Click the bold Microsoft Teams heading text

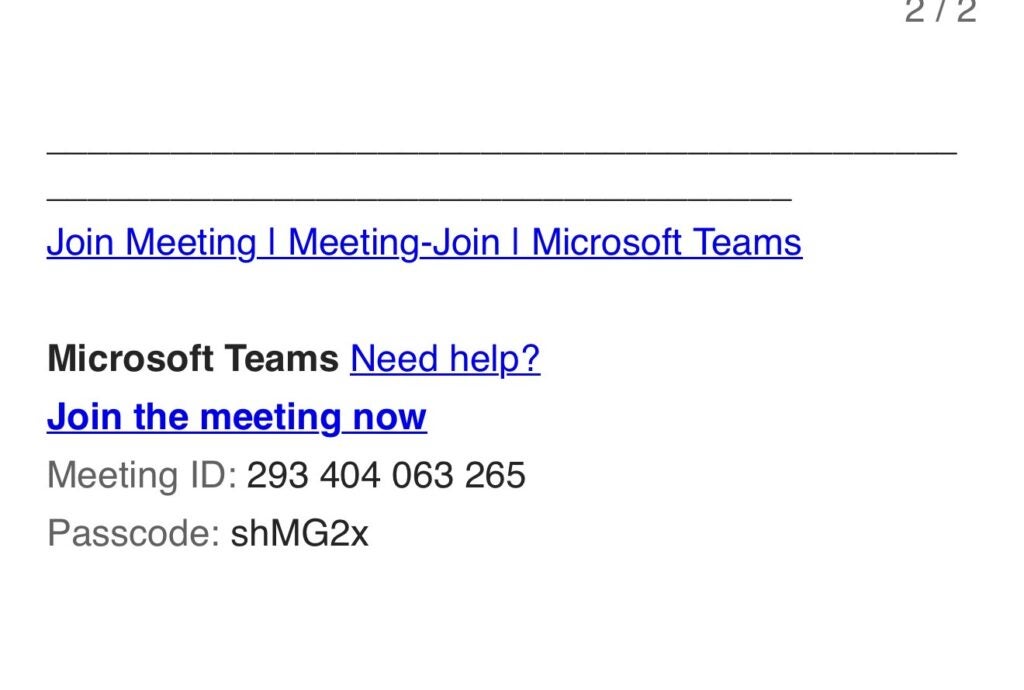(x=192, y=359)
